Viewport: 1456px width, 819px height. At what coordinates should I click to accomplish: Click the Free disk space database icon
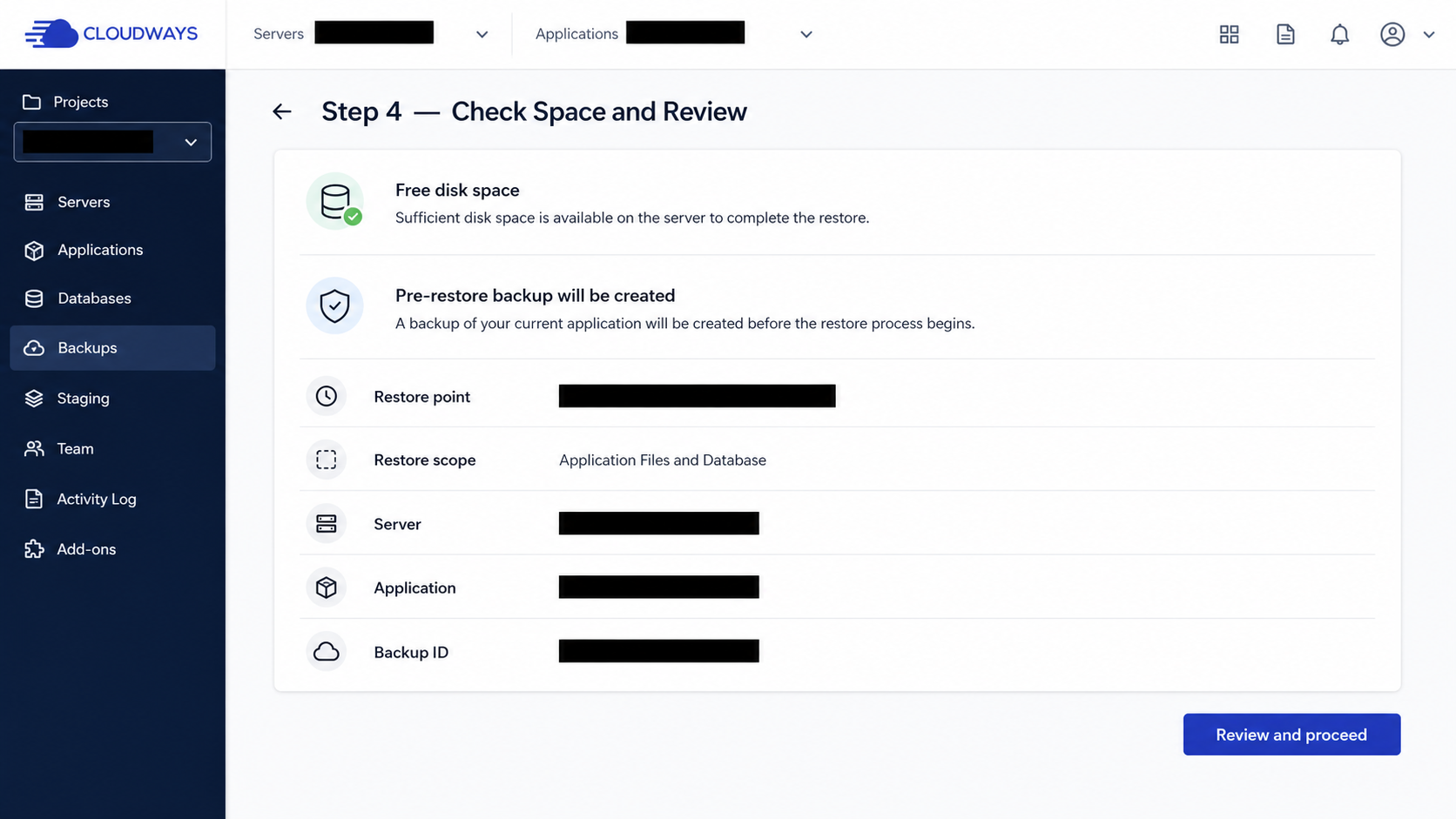[335, 201]
